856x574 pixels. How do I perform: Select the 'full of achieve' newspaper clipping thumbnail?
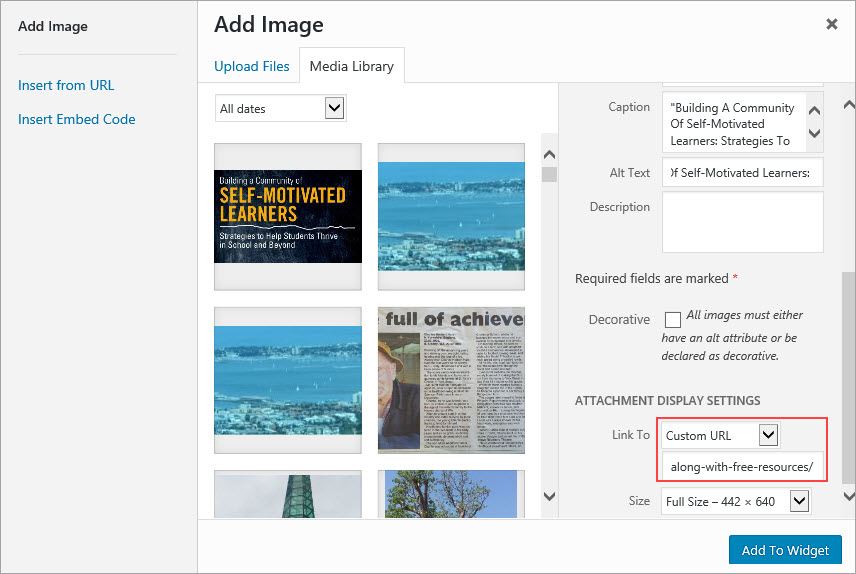pos(451,380)
